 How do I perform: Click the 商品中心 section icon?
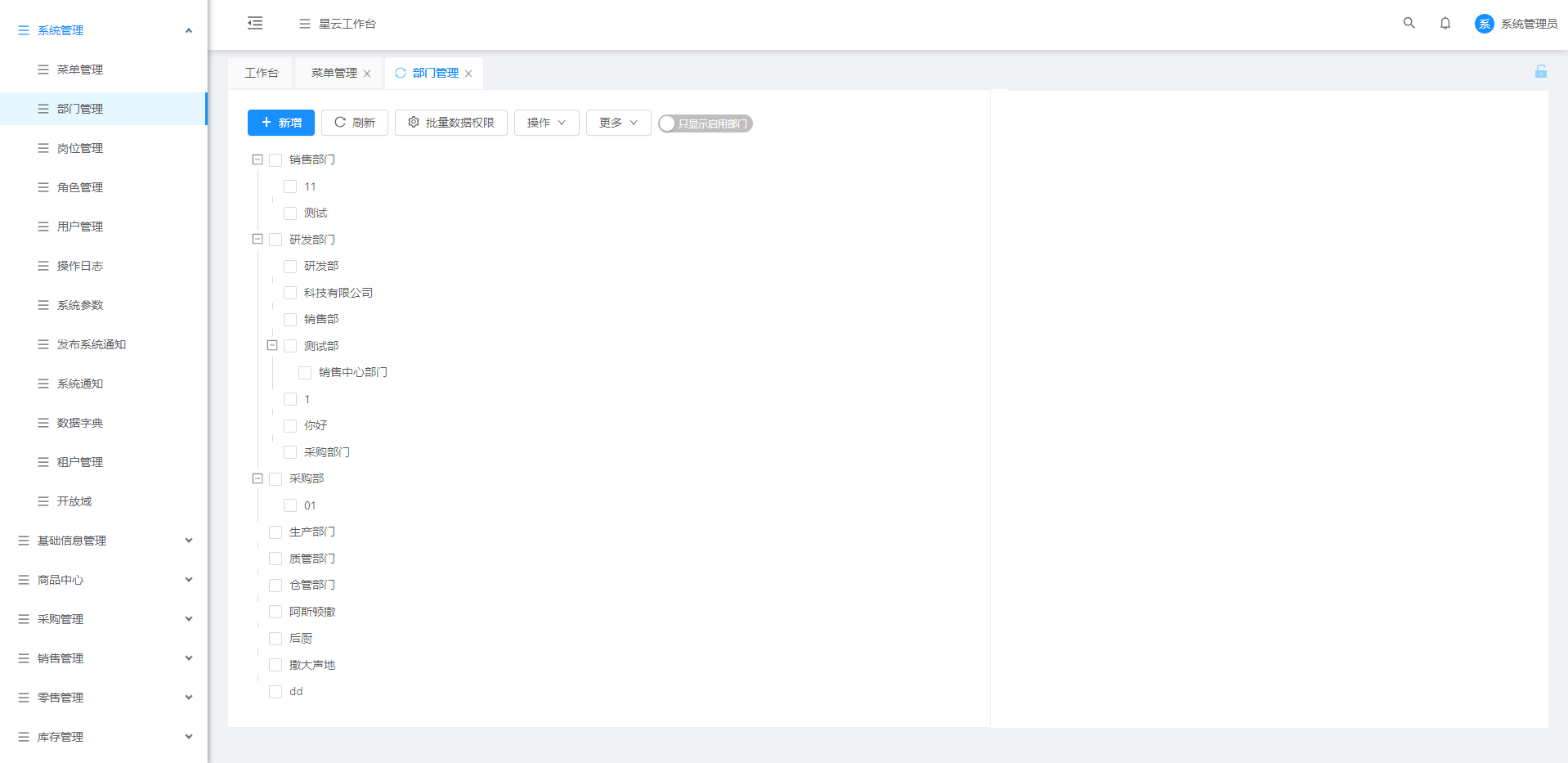(24, 580)
